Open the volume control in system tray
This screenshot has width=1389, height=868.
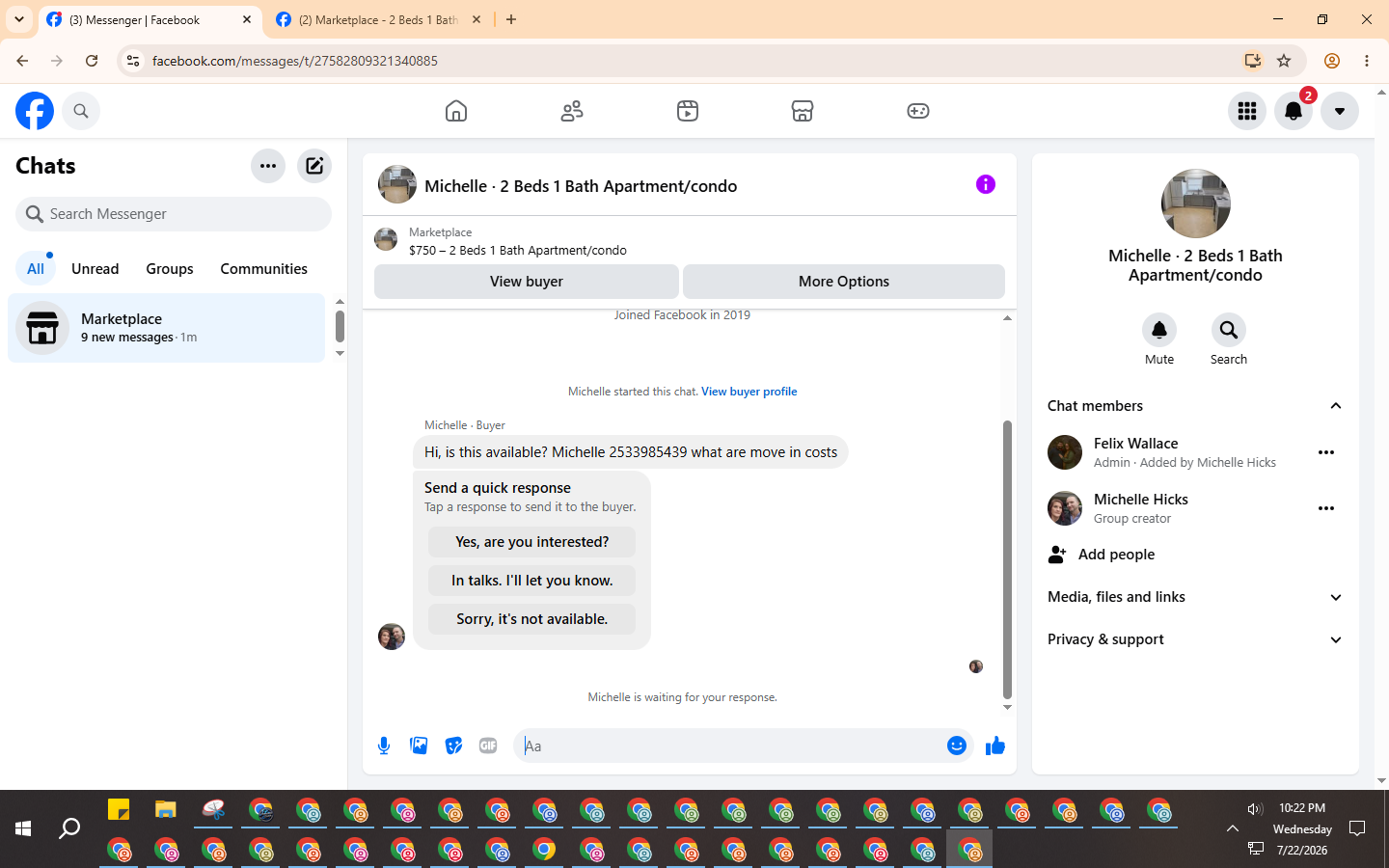[x=1255, y=809]
